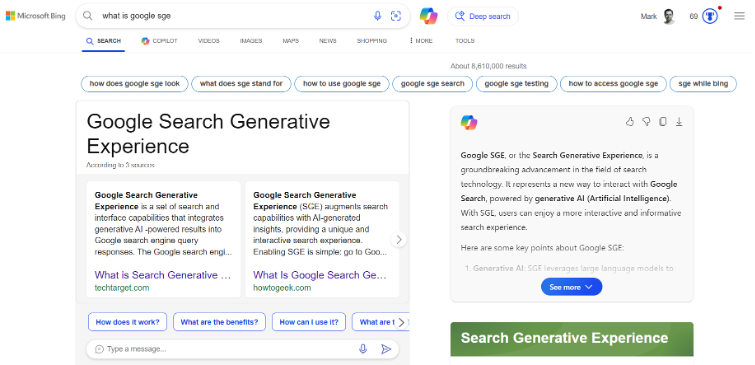The image size is (755, 365).
Task: Click 'How does it work?' follow-up chip
Action: (128, 322)
